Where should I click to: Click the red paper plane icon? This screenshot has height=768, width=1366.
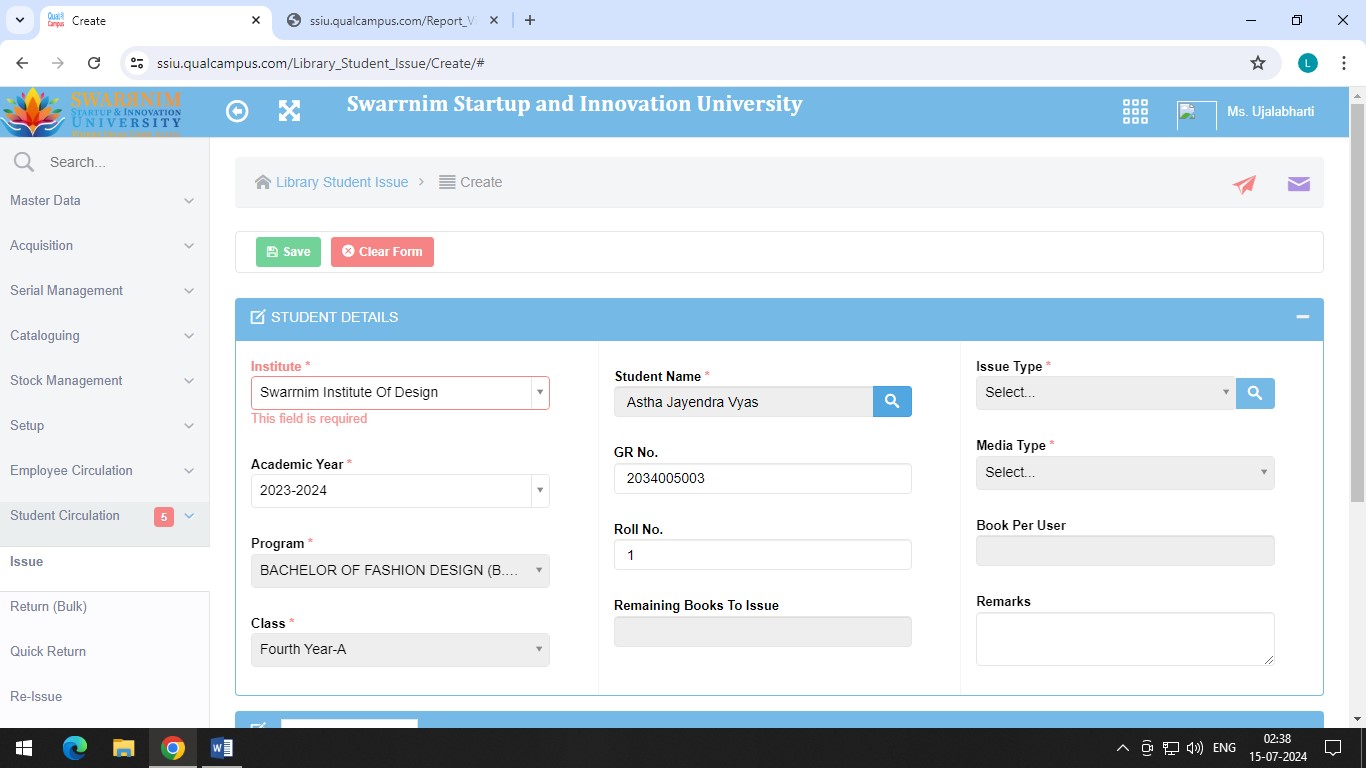1244,184
